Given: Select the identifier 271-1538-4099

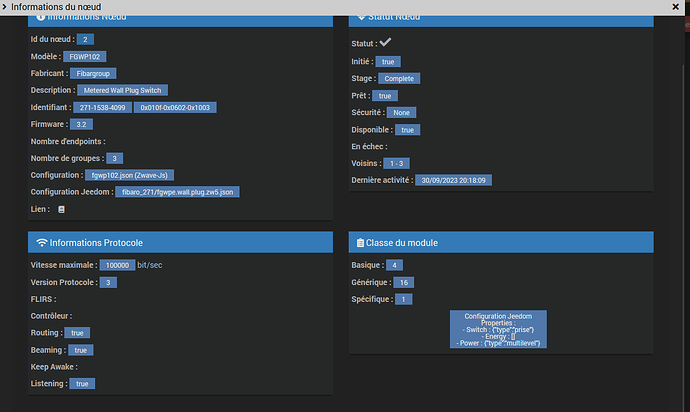Looking at the screenshot, I should tap(102, 107).
